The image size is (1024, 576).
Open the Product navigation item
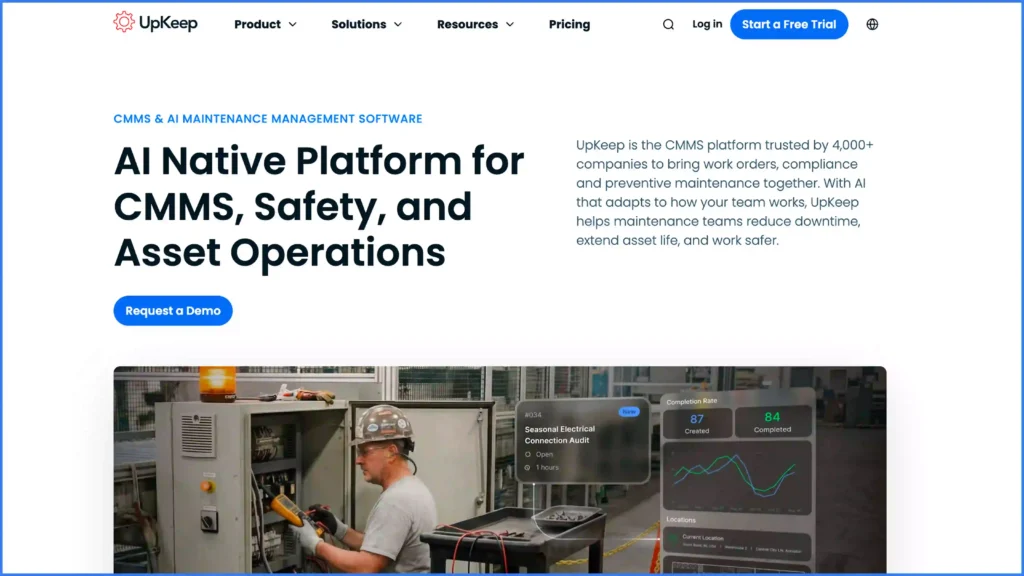[x=257, y=24]
